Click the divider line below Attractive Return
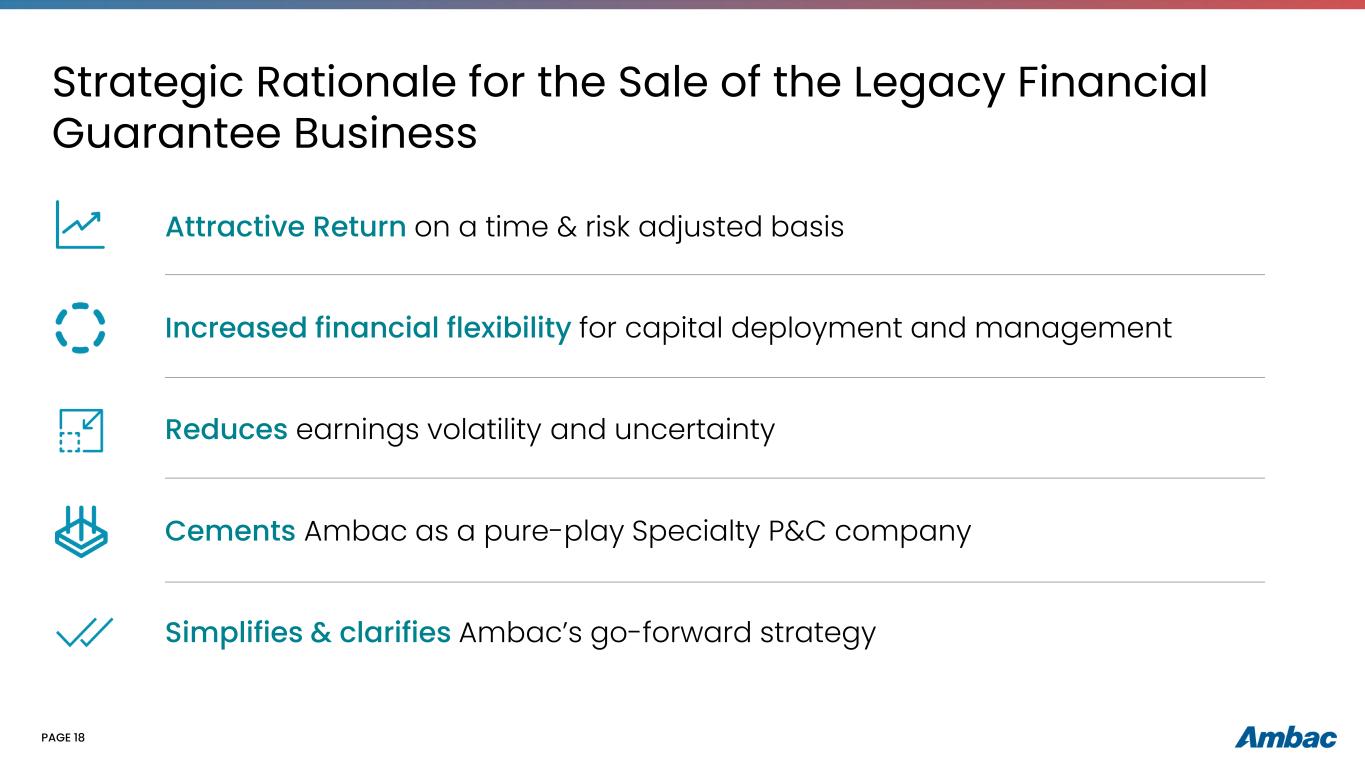Viewport: 1365px width, 768px height. coord(714,275)
